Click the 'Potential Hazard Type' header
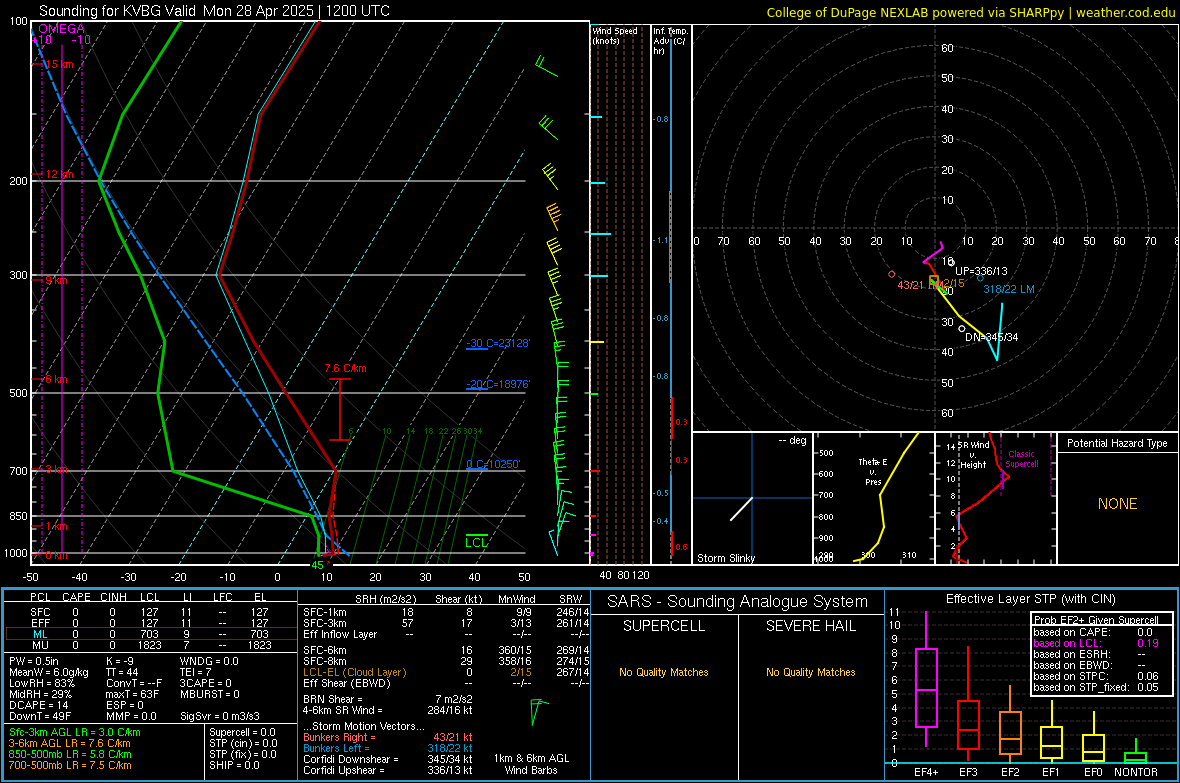This screenshot has height=783, width=1180. 1117,443
